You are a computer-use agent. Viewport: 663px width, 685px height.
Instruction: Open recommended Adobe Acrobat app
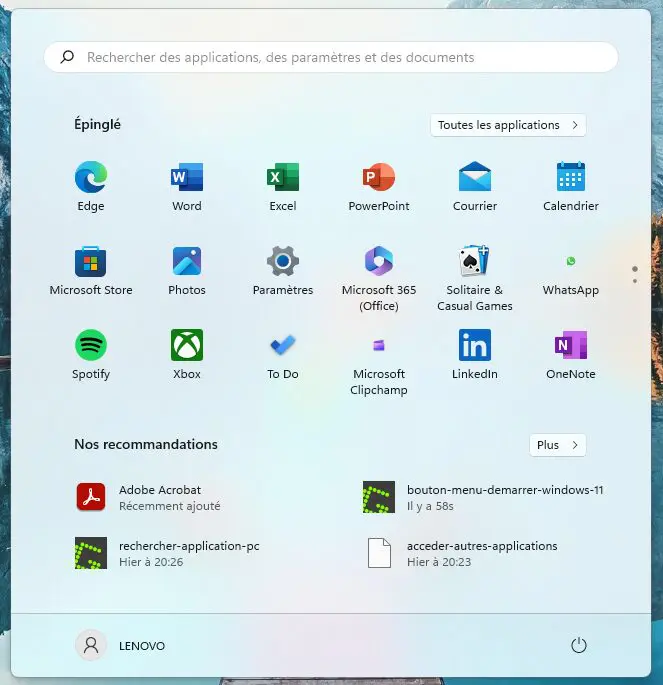coord(148,497)
